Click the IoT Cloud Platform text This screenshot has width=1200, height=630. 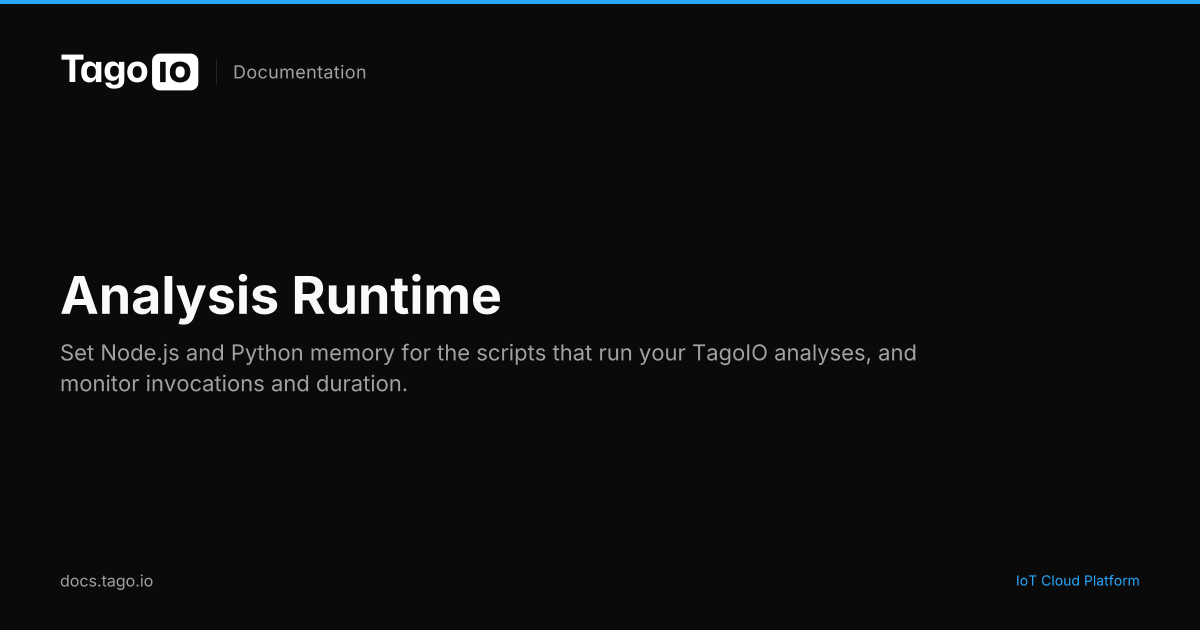coord(1077,581)
